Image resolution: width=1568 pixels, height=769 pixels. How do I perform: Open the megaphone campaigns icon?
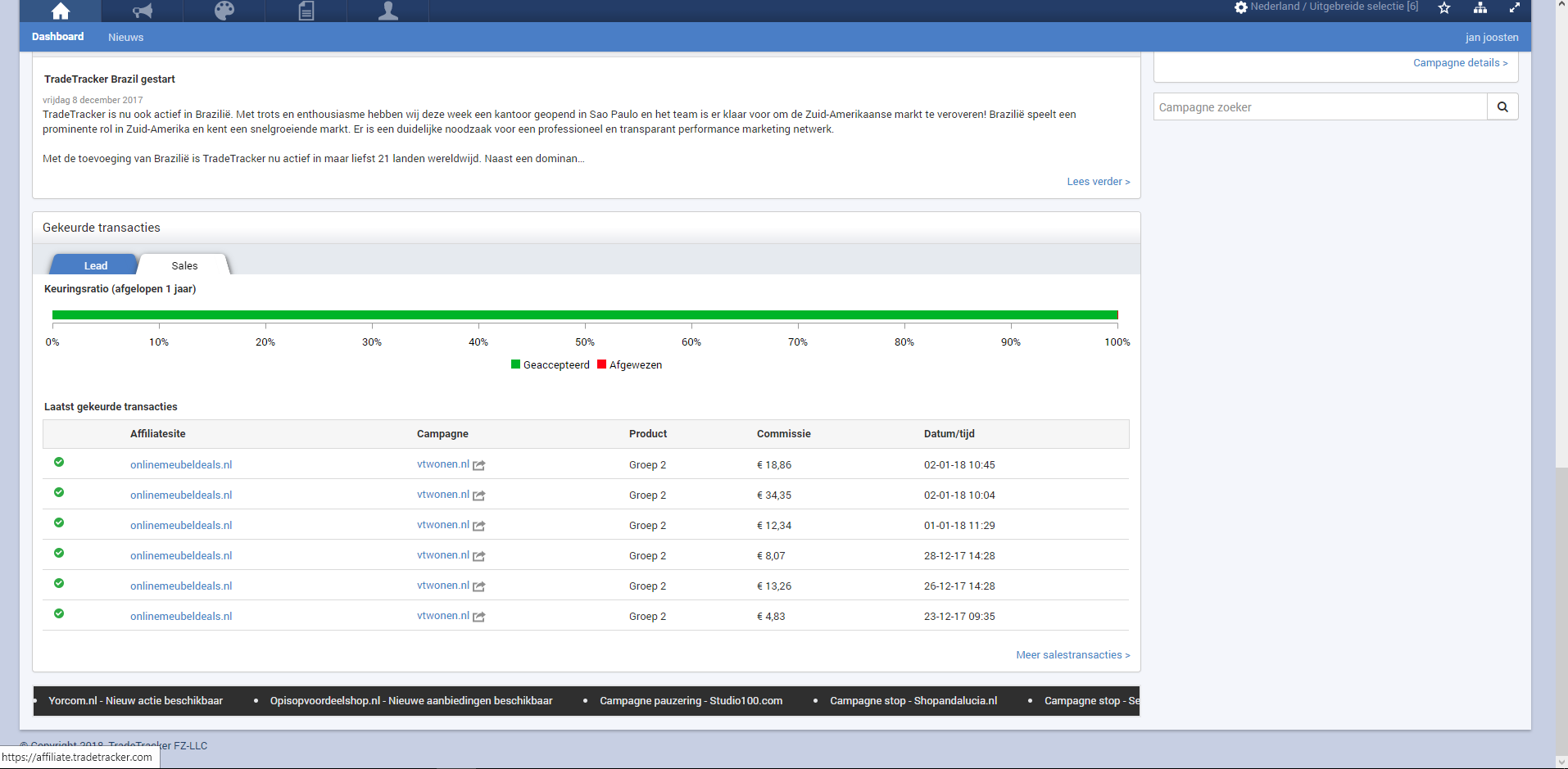coord(143,11)
